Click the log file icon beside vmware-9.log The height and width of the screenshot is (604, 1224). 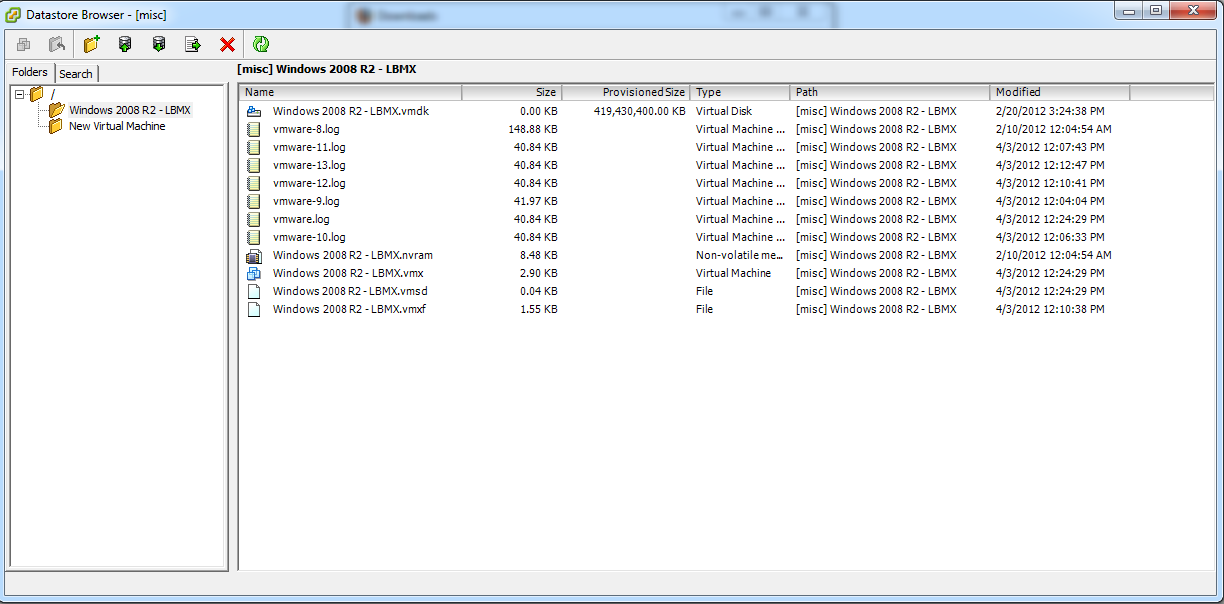click(254, 201)
